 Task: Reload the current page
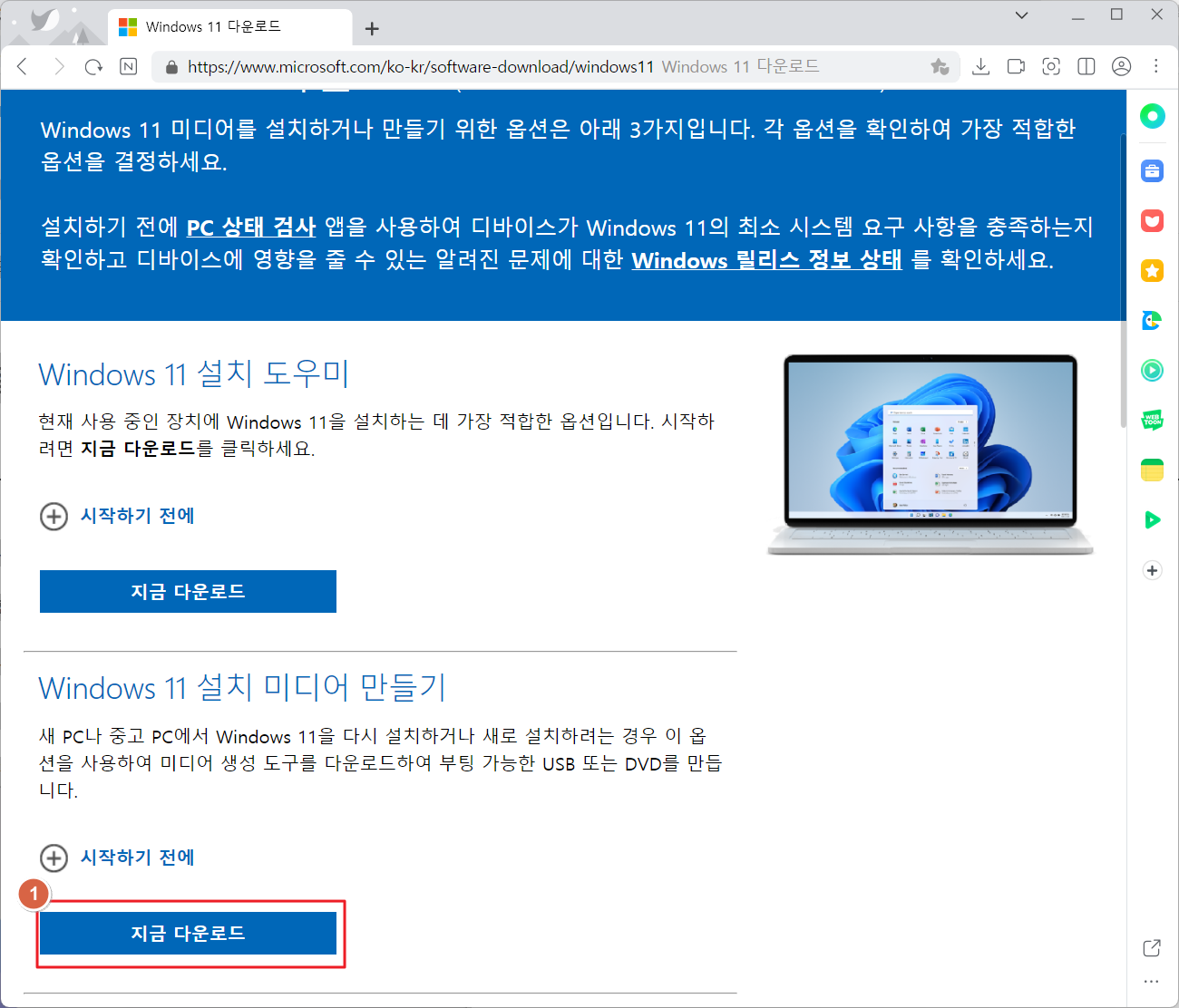pos(93,66)
